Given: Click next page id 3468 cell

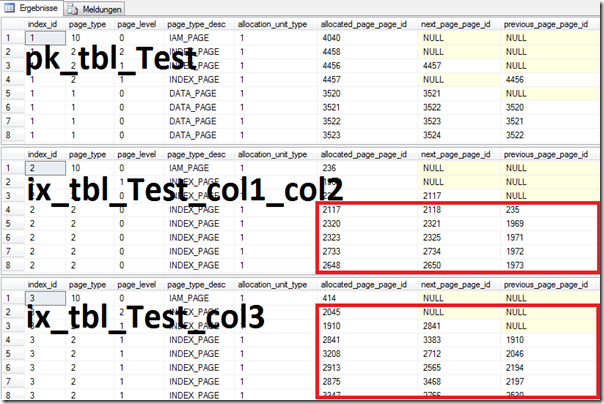Looking at the screenshot, I should coord(458,382).
